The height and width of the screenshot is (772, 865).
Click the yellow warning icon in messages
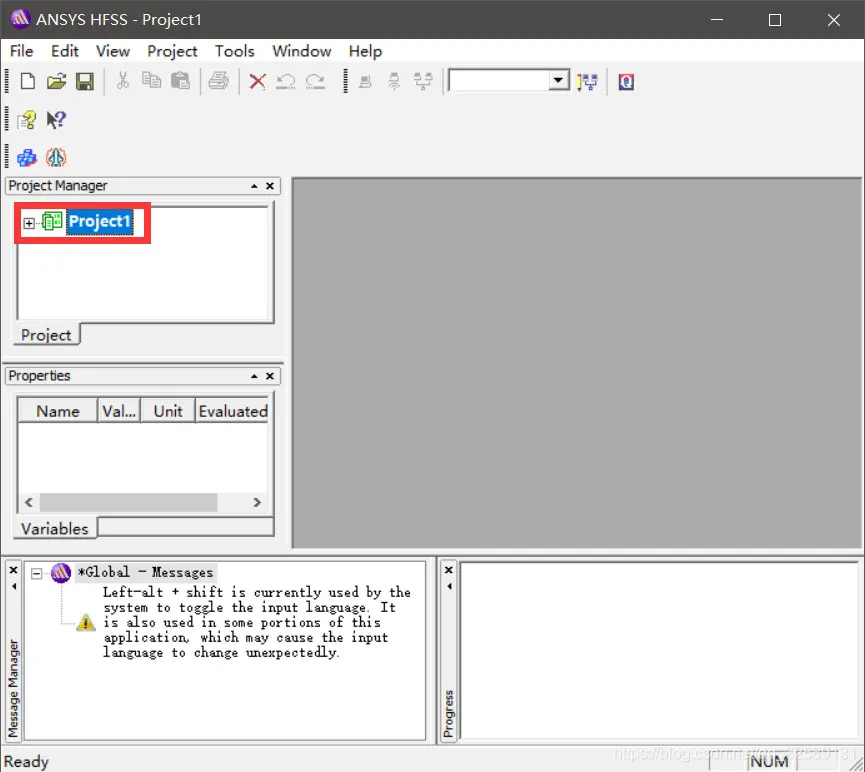(86, 622)
